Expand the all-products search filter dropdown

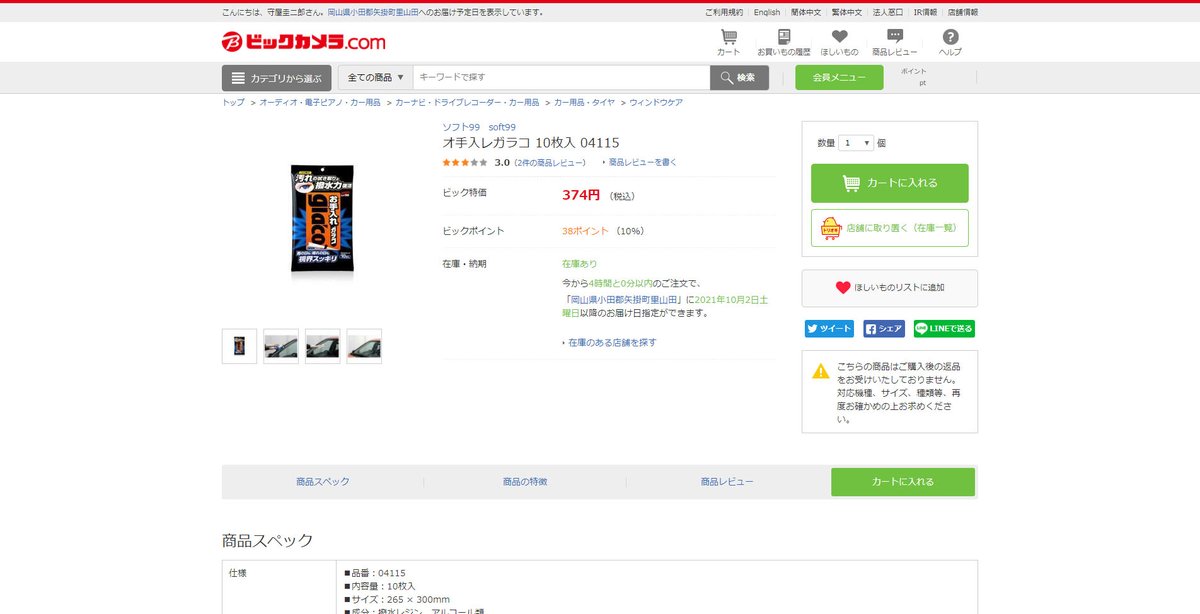(x=375, y=78)
